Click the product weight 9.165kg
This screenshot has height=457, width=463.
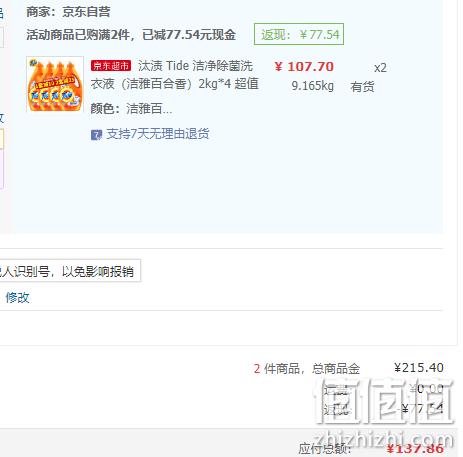312,86
